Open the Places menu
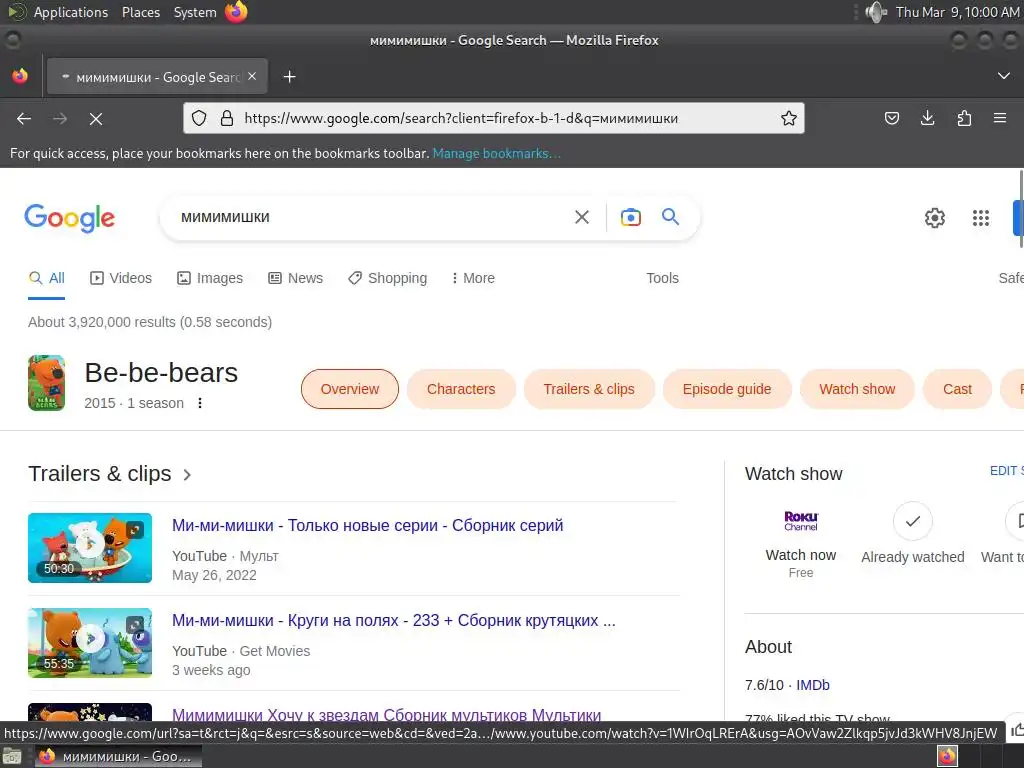Viewport: 1024px width, 768px height. [141, 12]
